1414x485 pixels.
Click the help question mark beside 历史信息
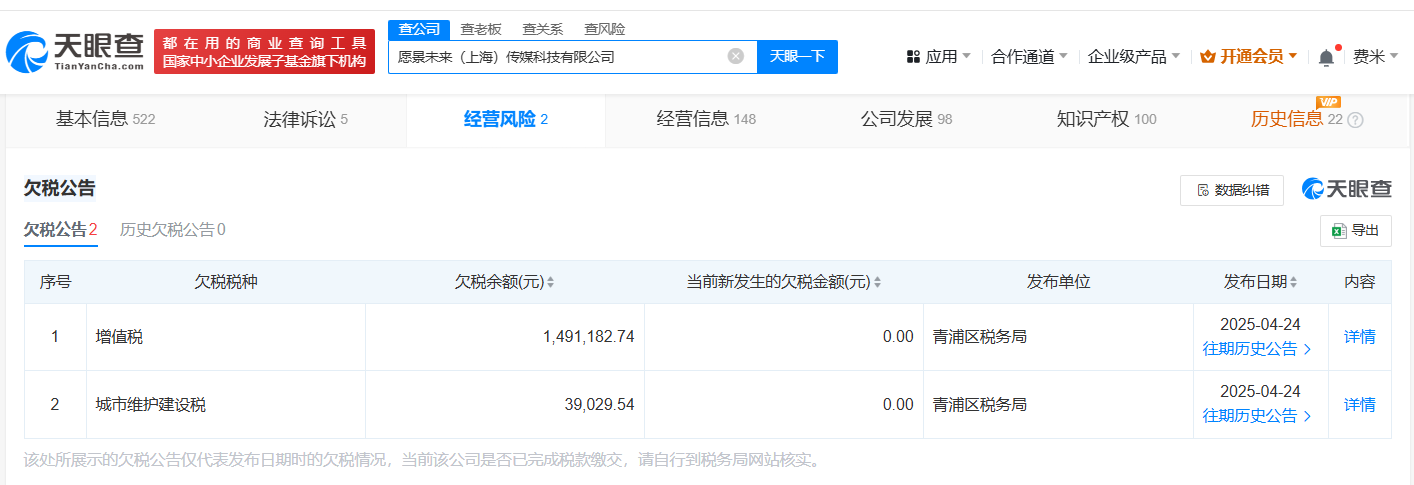pos(1355,120)
